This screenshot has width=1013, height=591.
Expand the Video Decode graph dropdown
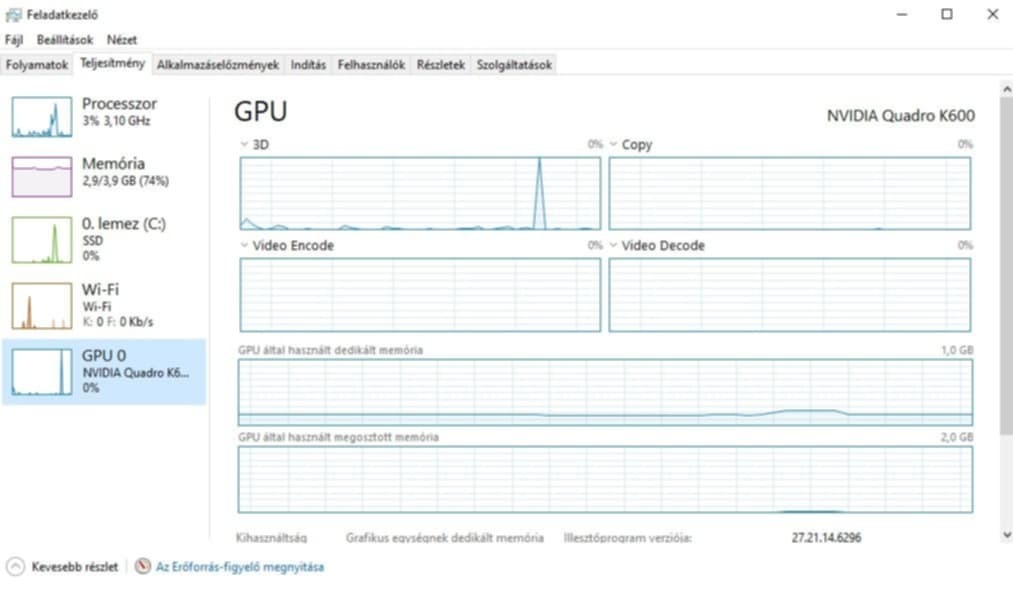pyautogui.click(x=614, y=245)
